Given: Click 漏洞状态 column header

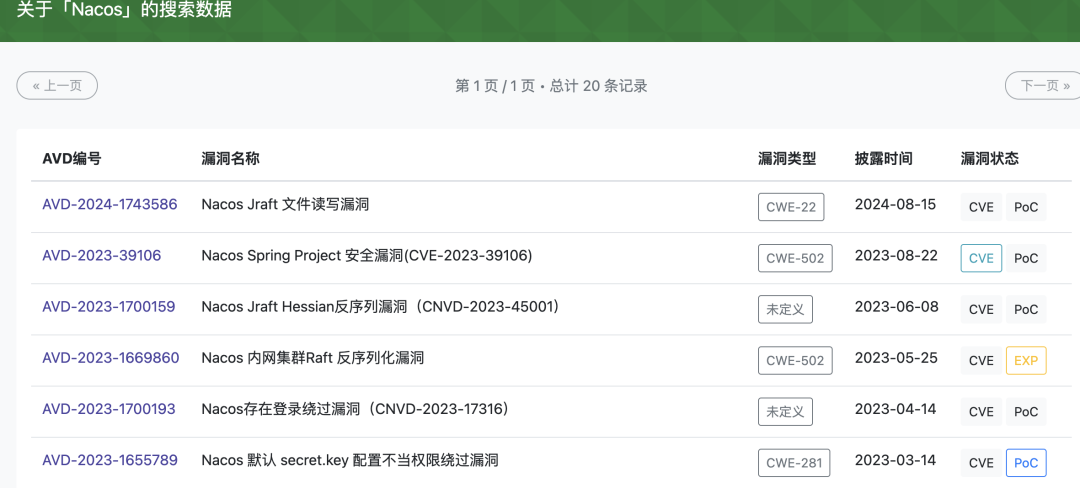Looking at the screenshot, I should pyautogui.click(x=990, y=158).
